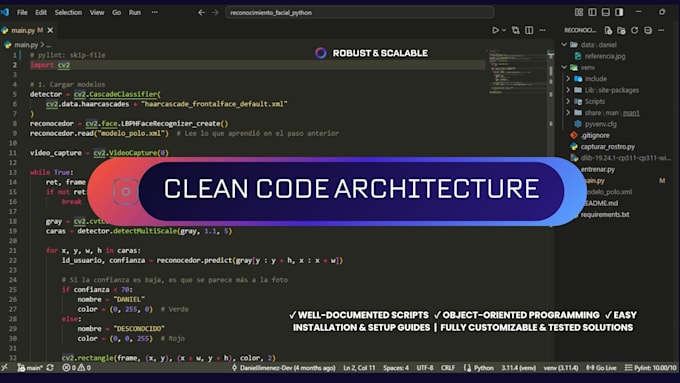Screen dimensions: 680x383
Task: Go forward with the right arrow
Action: click(215, 12)
